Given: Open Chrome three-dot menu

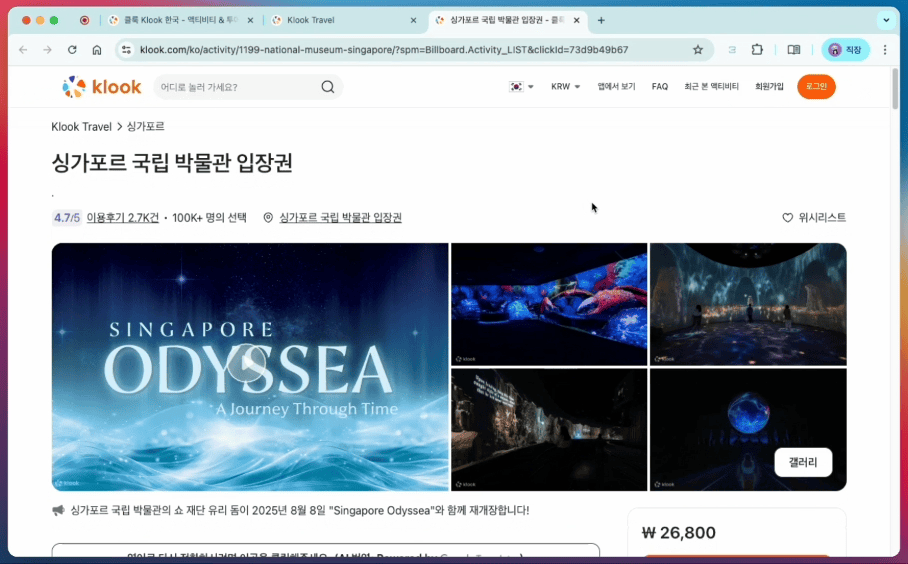Looking at the screenshot, I should (x=885, y=50).
